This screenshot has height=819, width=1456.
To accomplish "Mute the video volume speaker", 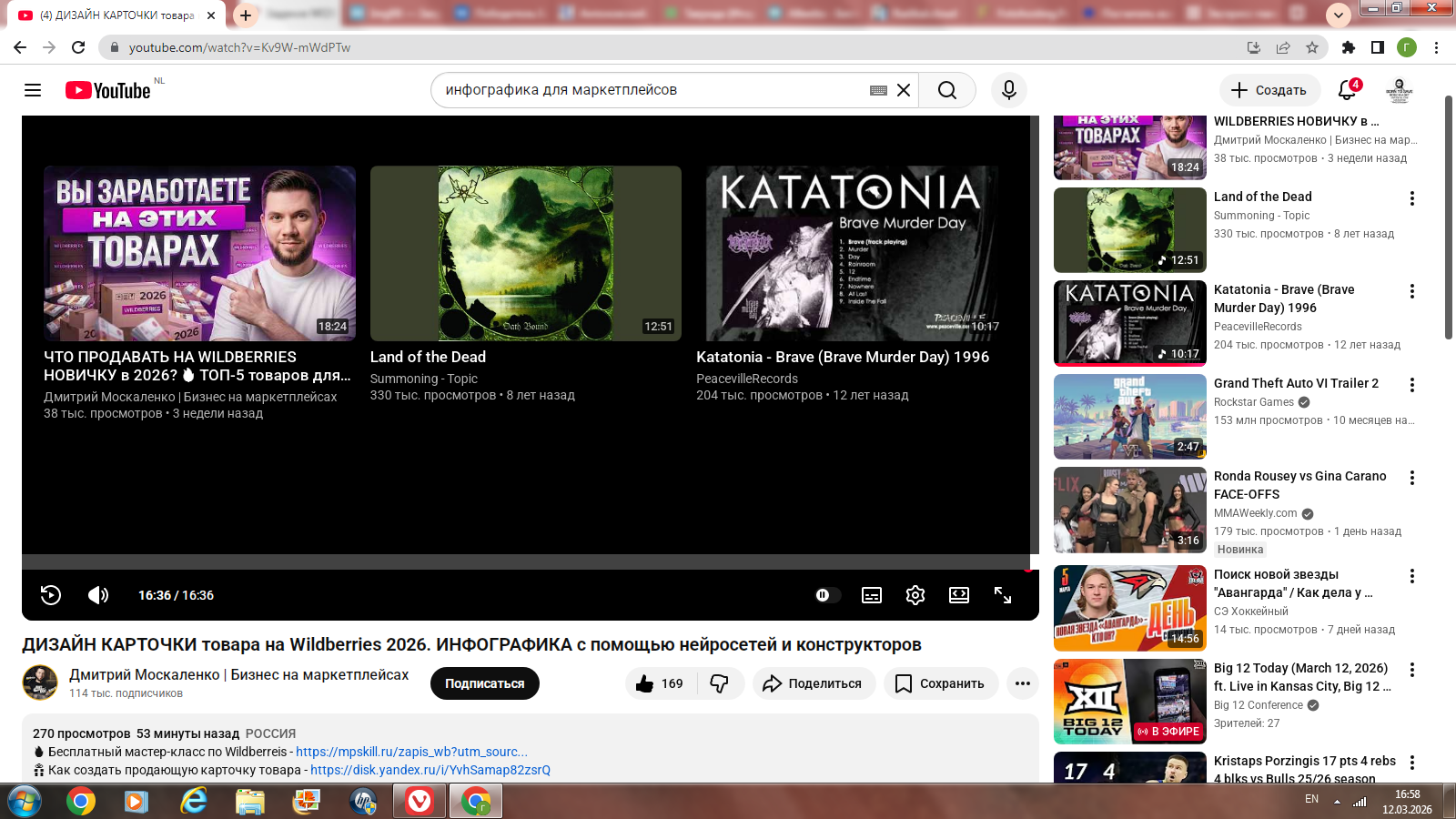I will pyautogui.click(x=98, y=595).
